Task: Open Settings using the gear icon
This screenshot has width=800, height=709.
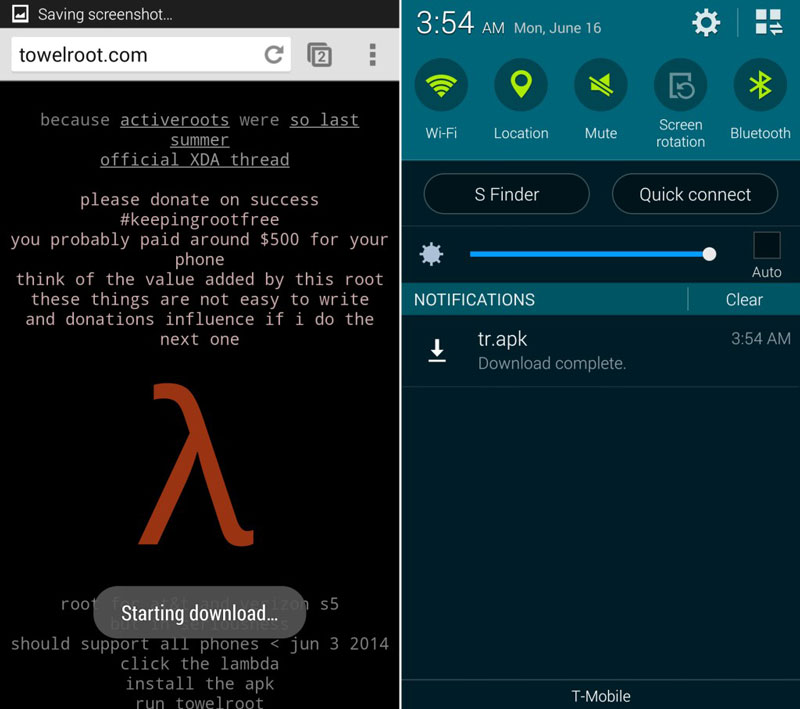Action: (x=707, y=23)
